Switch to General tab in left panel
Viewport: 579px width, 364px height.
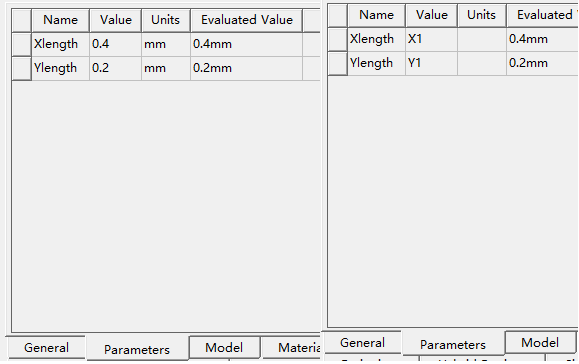pyautogui.click(x=47, y=347)
